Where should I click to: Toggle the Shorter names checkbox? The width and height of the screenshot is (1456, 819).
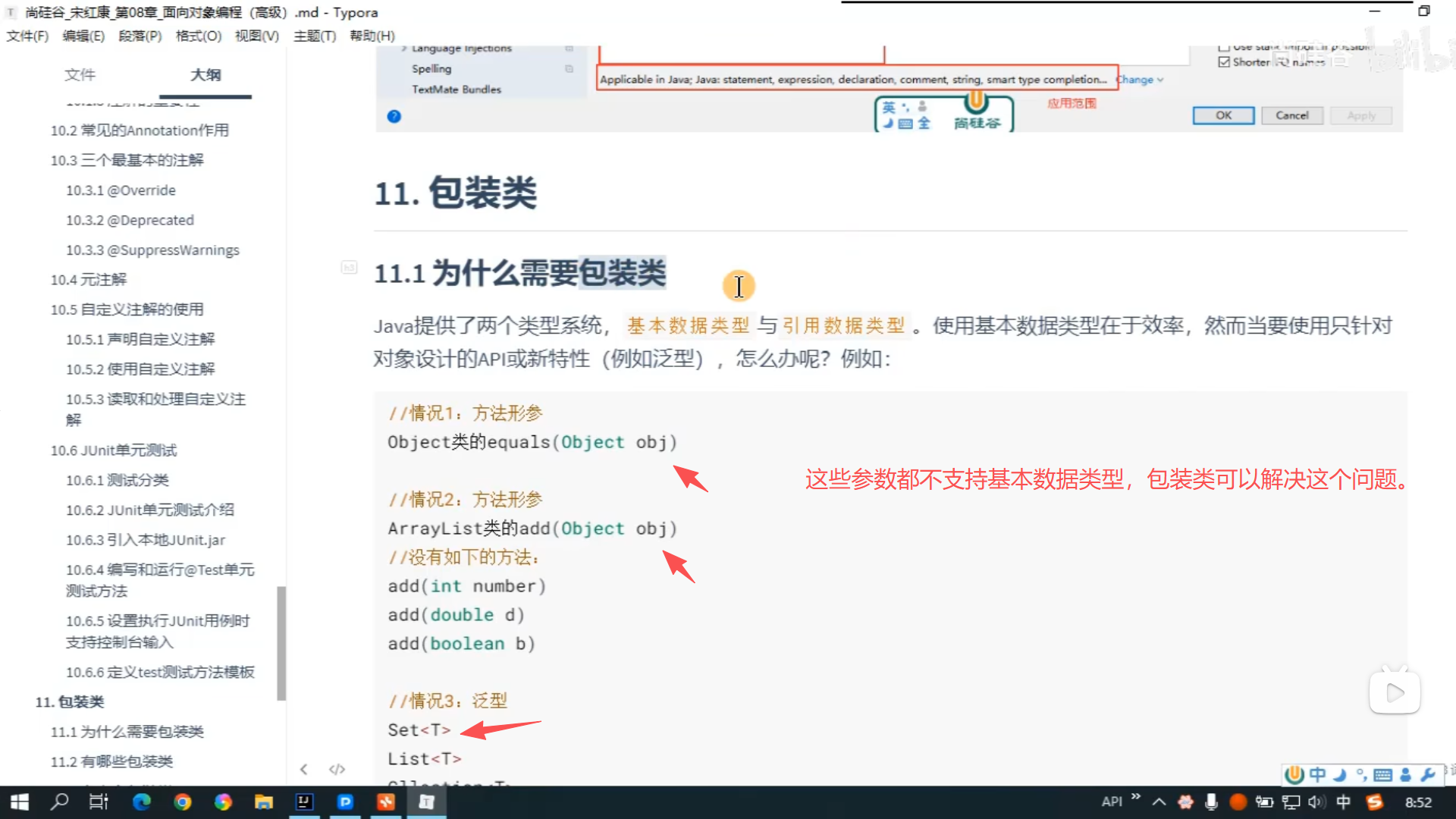click(x=1224, y=62)
